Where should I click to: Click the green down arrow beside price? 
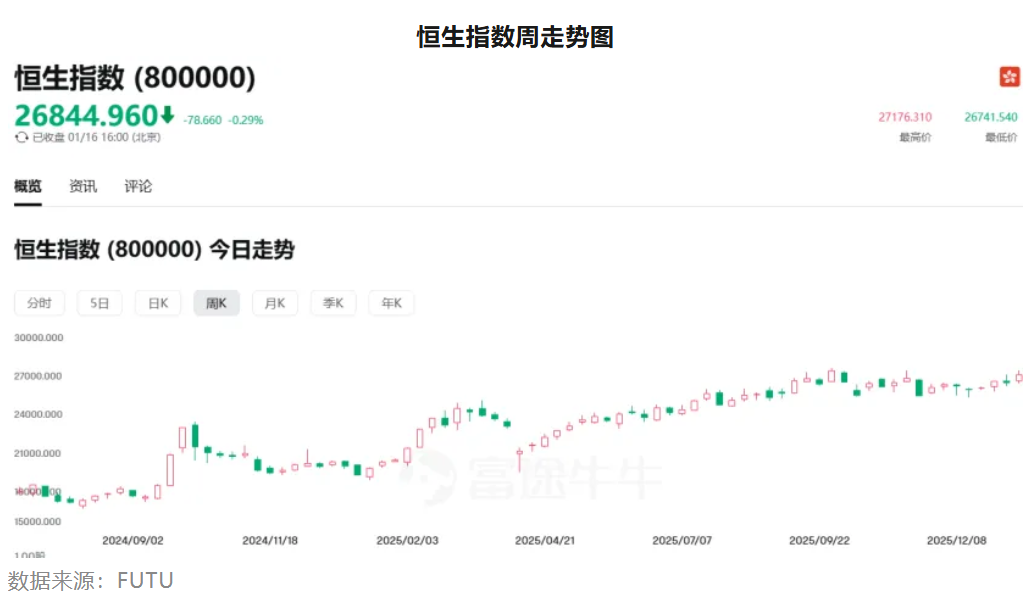point(167,115)
